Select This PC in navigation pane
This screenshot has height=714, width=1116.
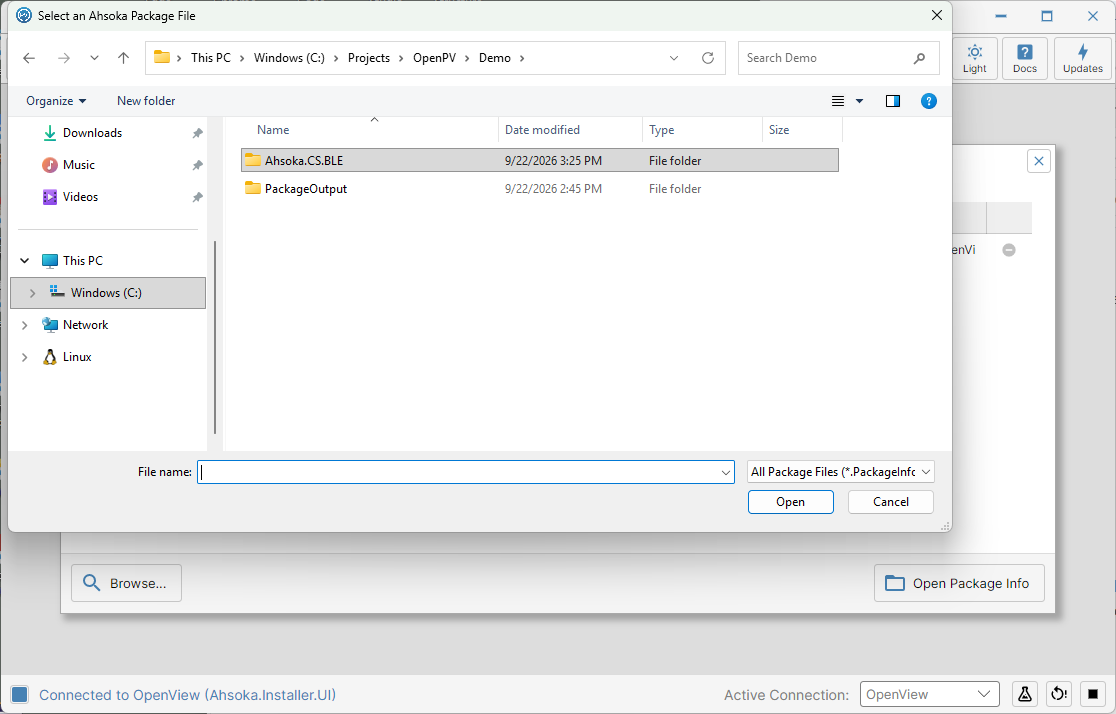pyautogui.click(x=83, y=261)
